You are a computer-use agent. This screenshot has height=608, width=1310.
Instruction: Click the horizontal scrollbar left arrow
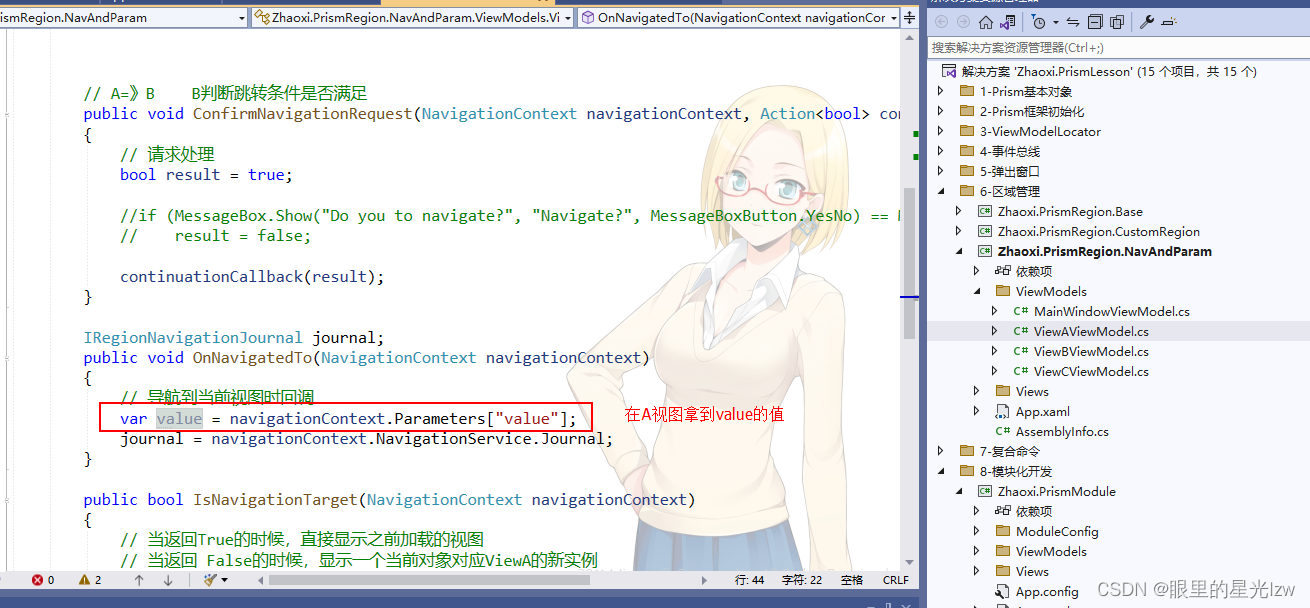click(x=262, y=580)
